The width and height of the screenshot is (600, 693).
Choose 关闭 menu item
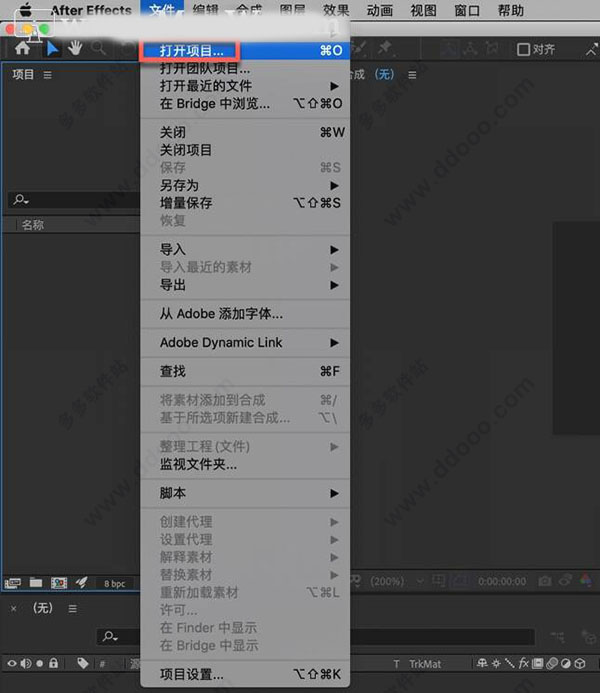coord(245,132)
